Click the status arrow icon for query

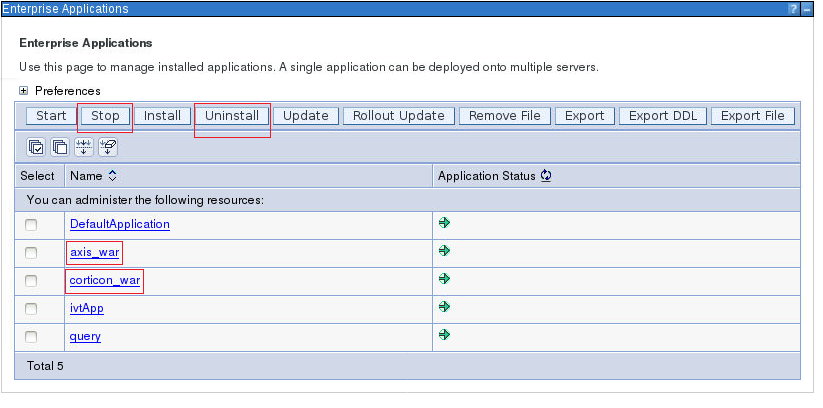click(x=445, y=334)
